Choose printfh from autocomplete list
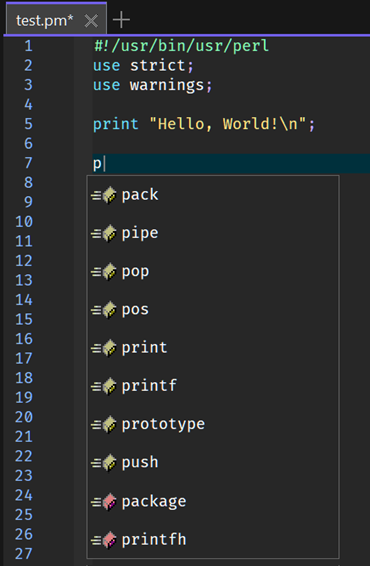370x566 pixels. tap(213, 540)
